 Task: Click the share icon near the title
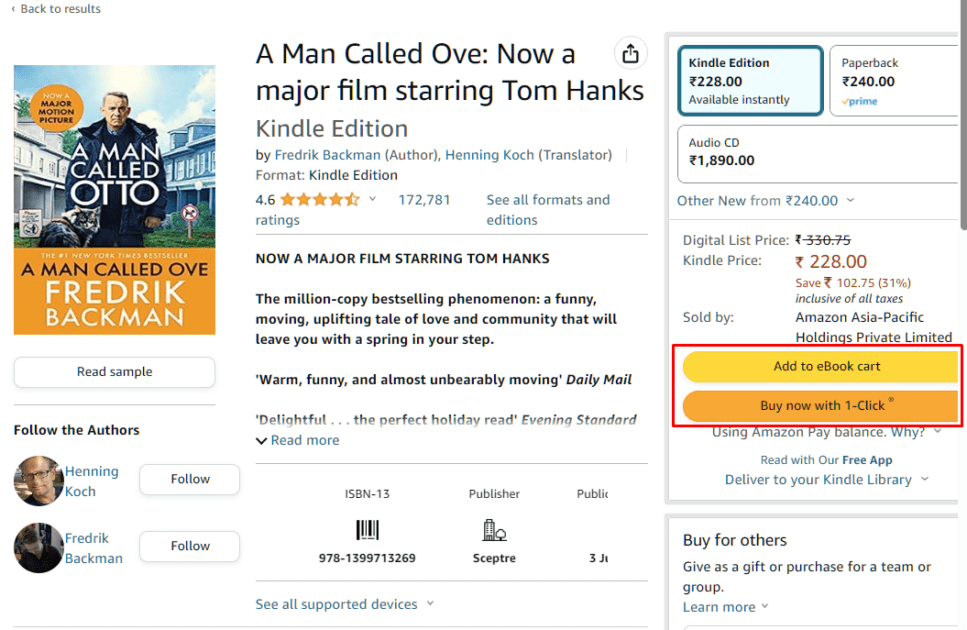coord(631,54)
